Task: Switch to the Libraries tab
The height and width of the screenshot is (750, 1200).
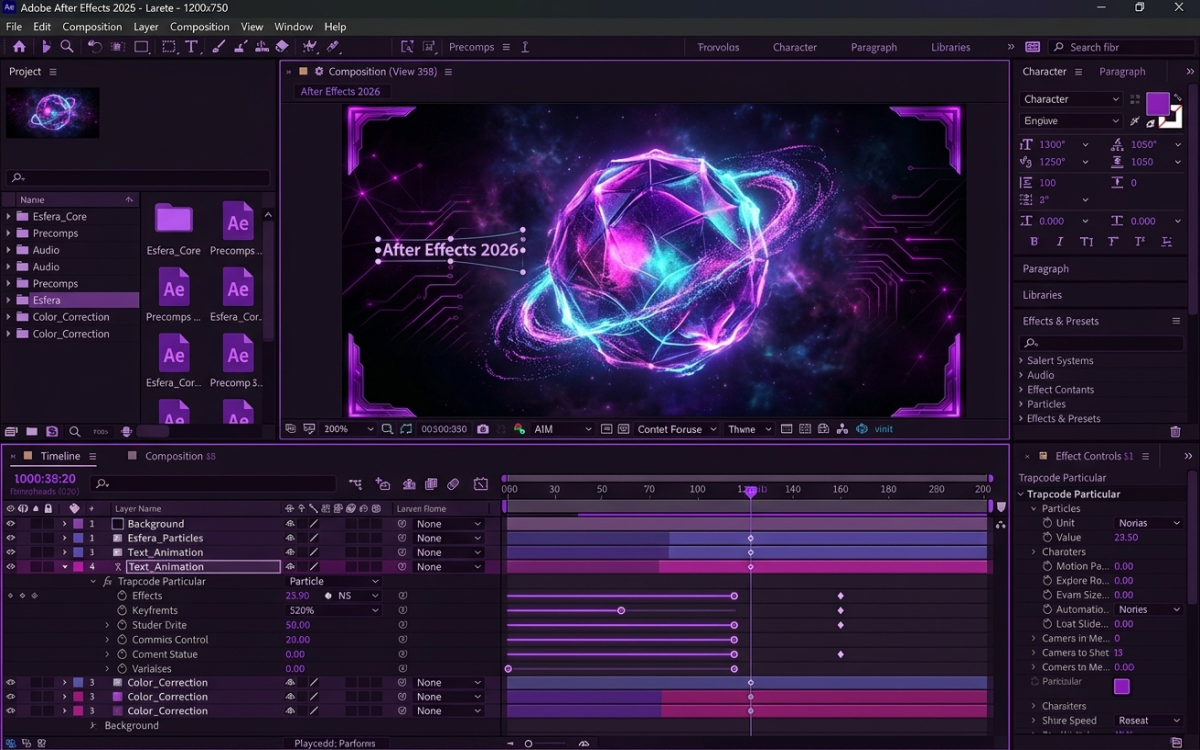Action: click(950, 47)
